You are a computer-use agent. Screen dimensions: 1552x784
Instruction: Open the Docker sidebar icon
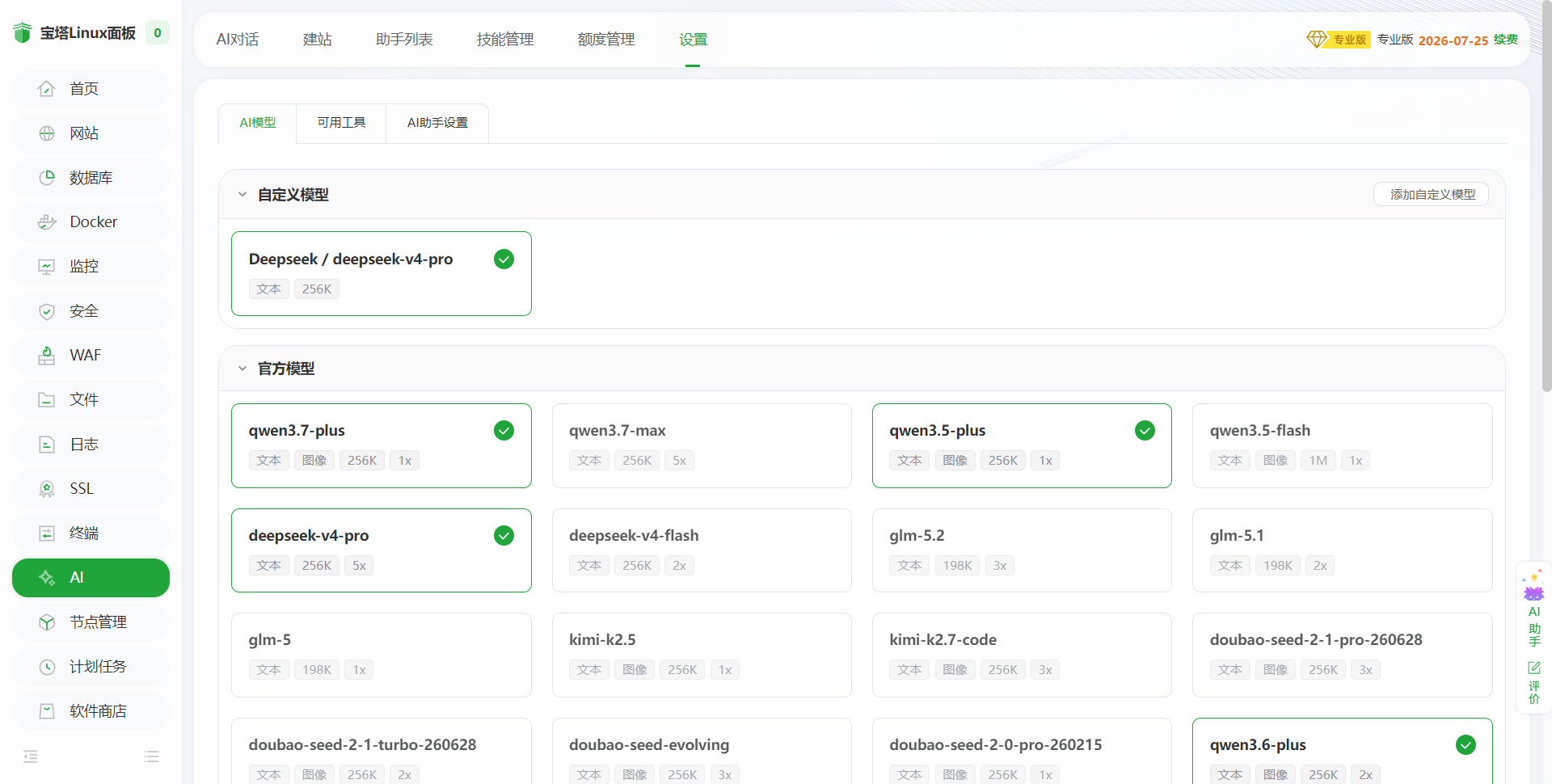point(47,222)
